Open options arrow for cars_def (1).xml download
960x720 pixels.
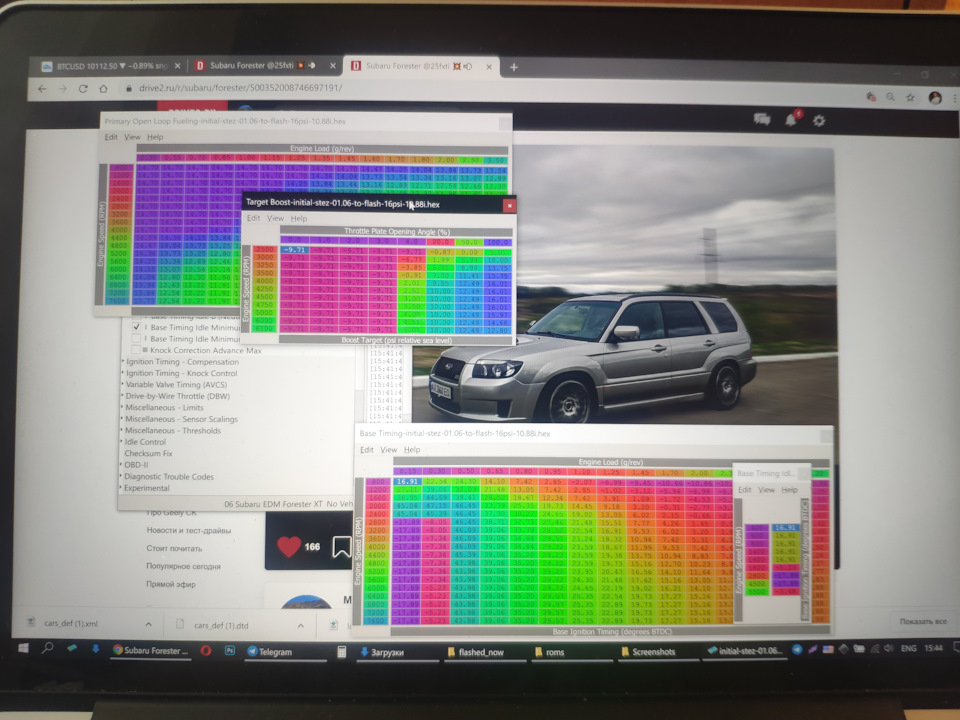tap(149, 624)
